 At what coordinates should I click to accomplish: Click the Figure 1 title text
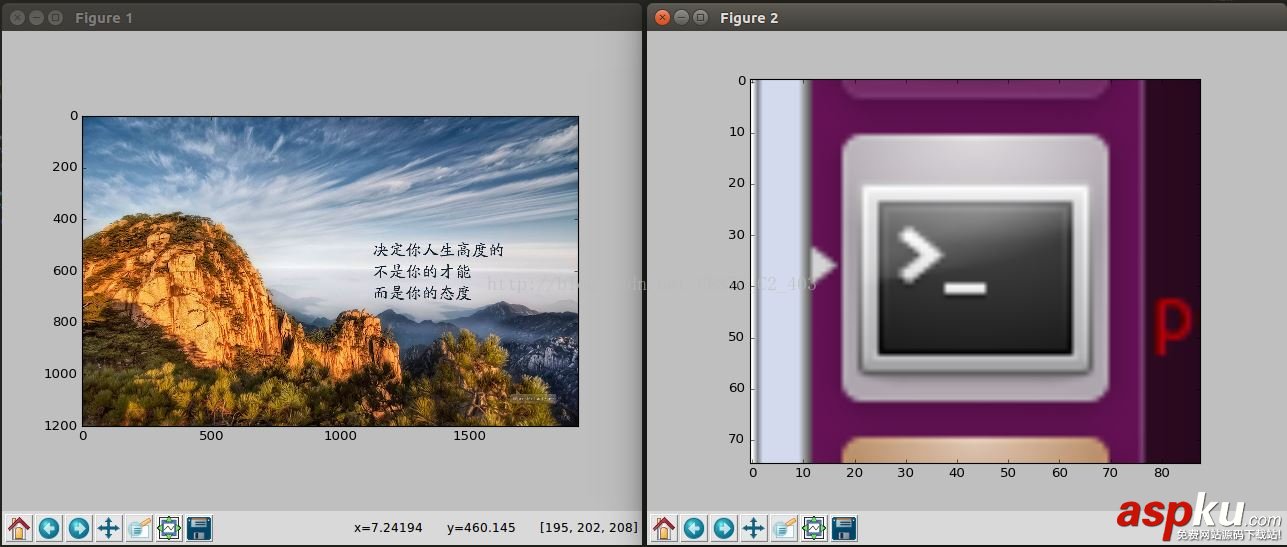(x=104, y=18)
